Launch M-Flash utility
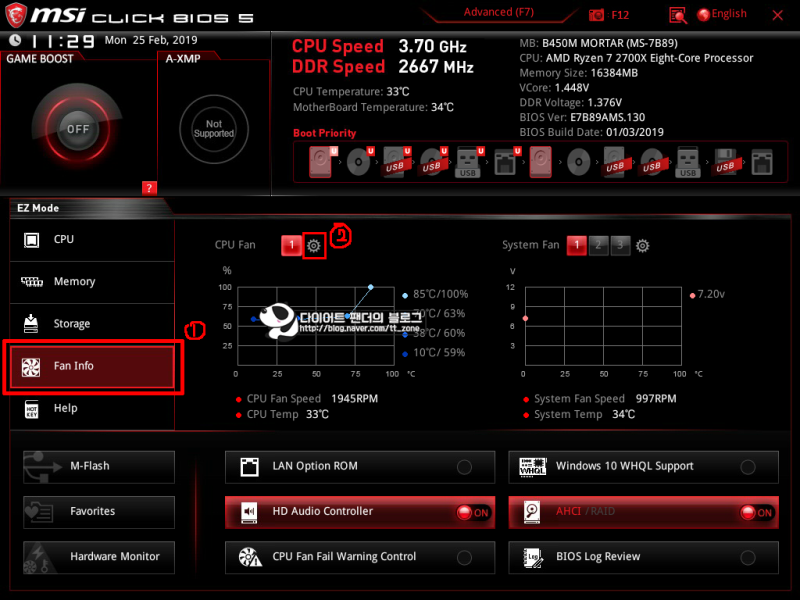The image size is (800, 600). click(98, 466)
